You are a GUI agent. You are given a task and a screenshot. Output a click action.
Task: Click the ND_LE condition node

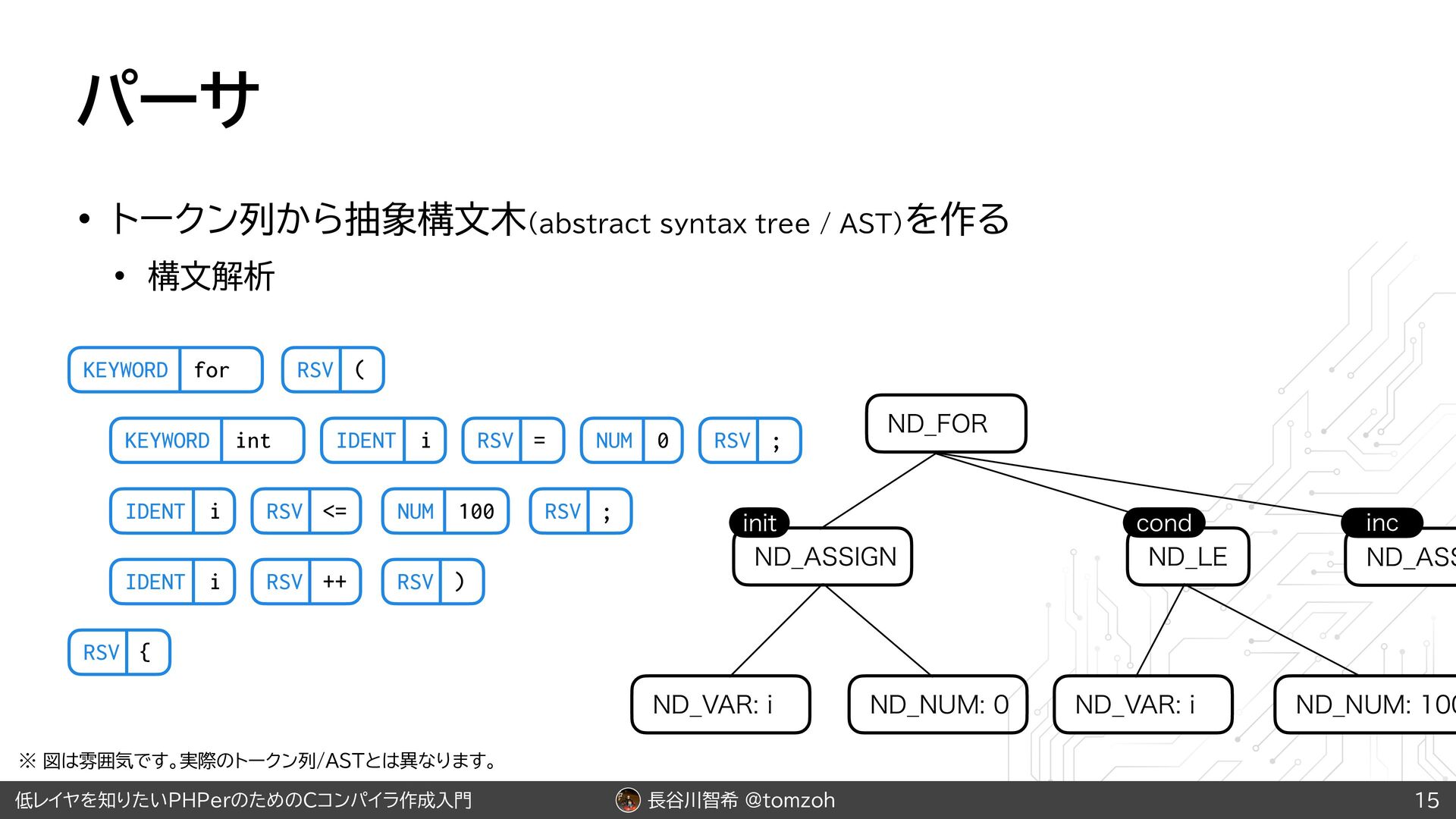[1188, 557]
